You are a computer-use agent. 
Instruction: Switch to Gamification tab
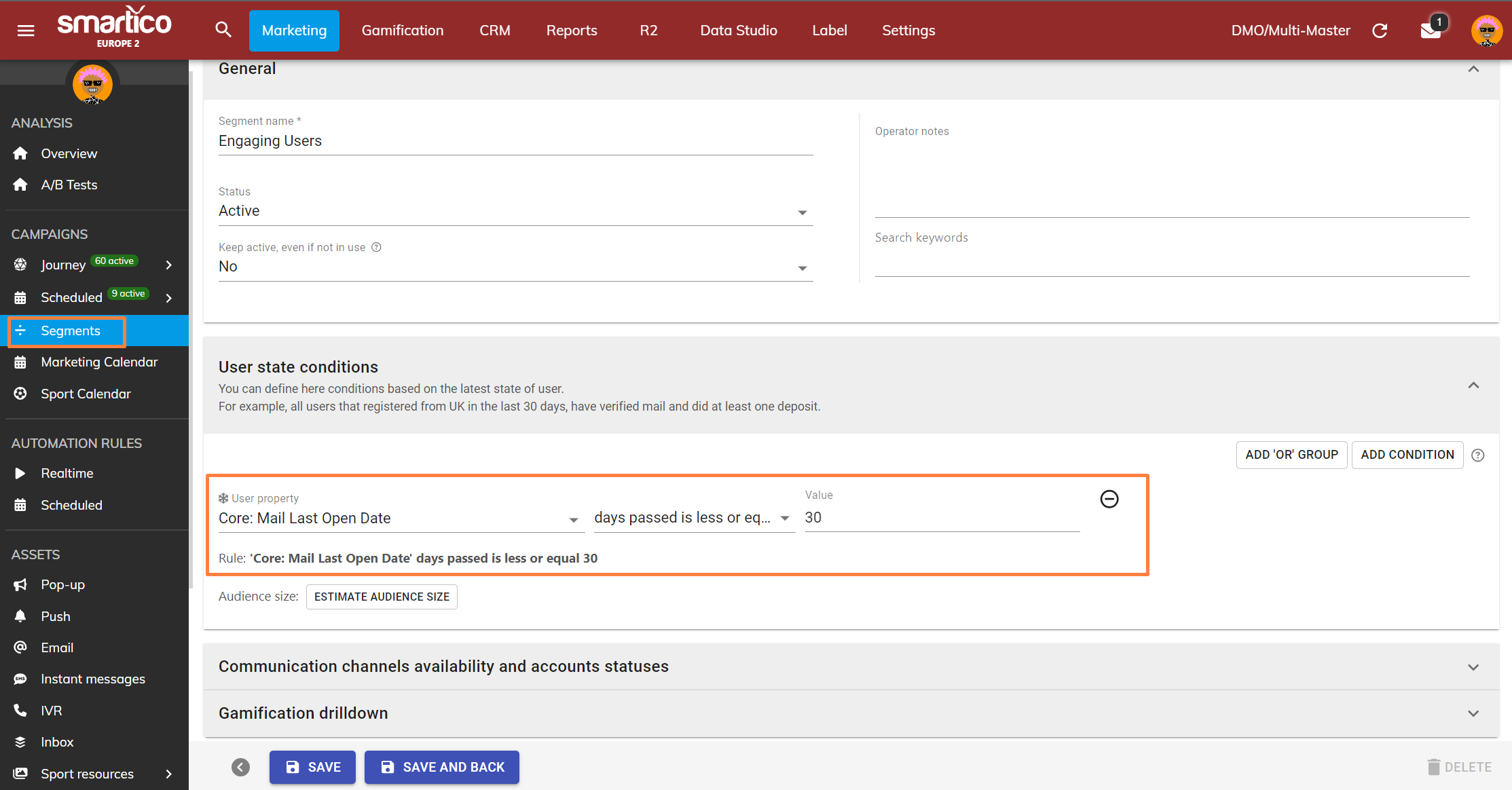tap(402, 31)
